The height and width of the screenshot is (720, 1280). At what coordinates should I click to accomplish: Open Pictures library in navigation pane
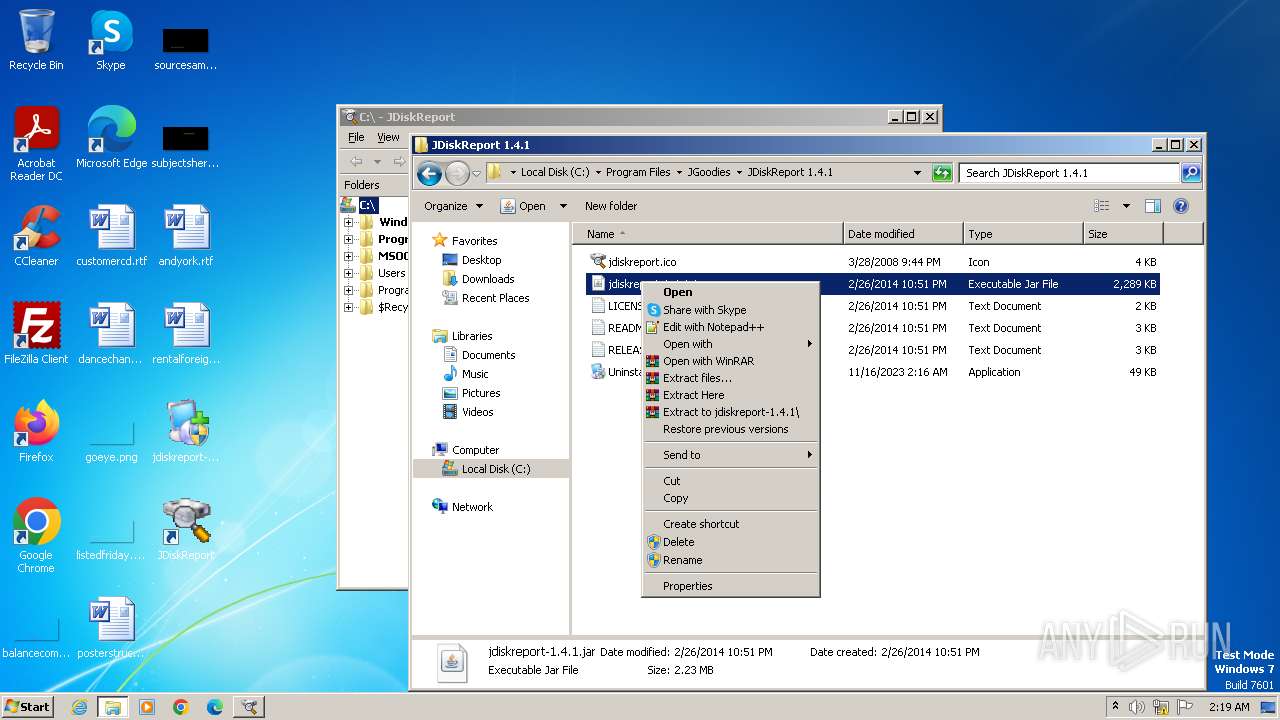point(481,393)
